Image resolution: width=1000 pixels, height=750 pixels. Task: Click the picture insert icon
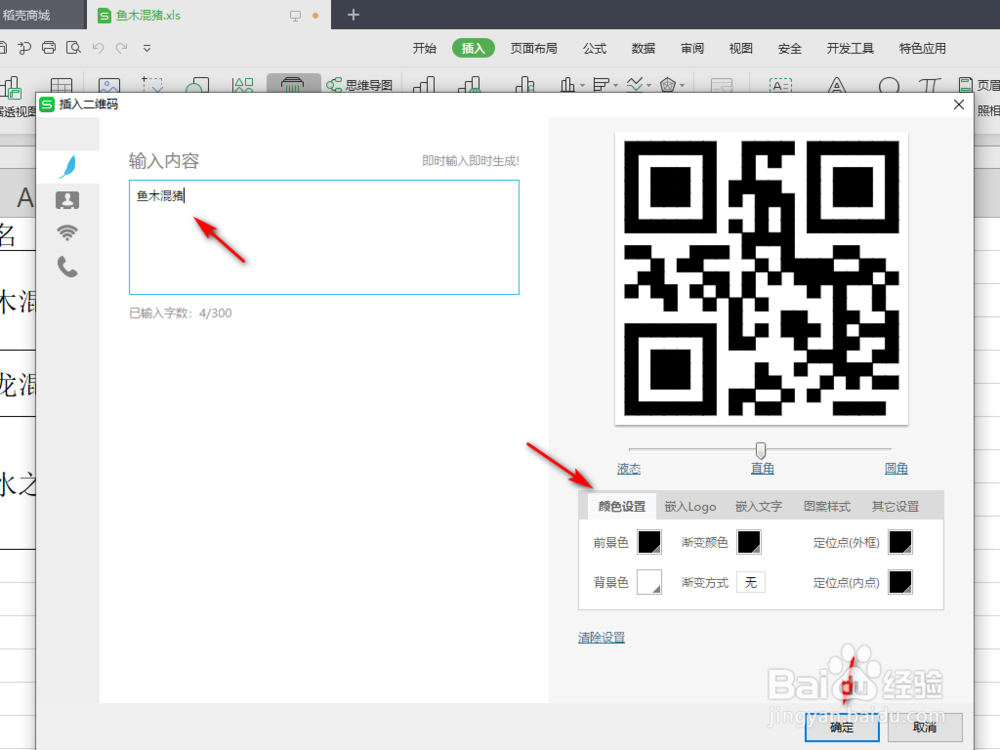coord(109,85)
